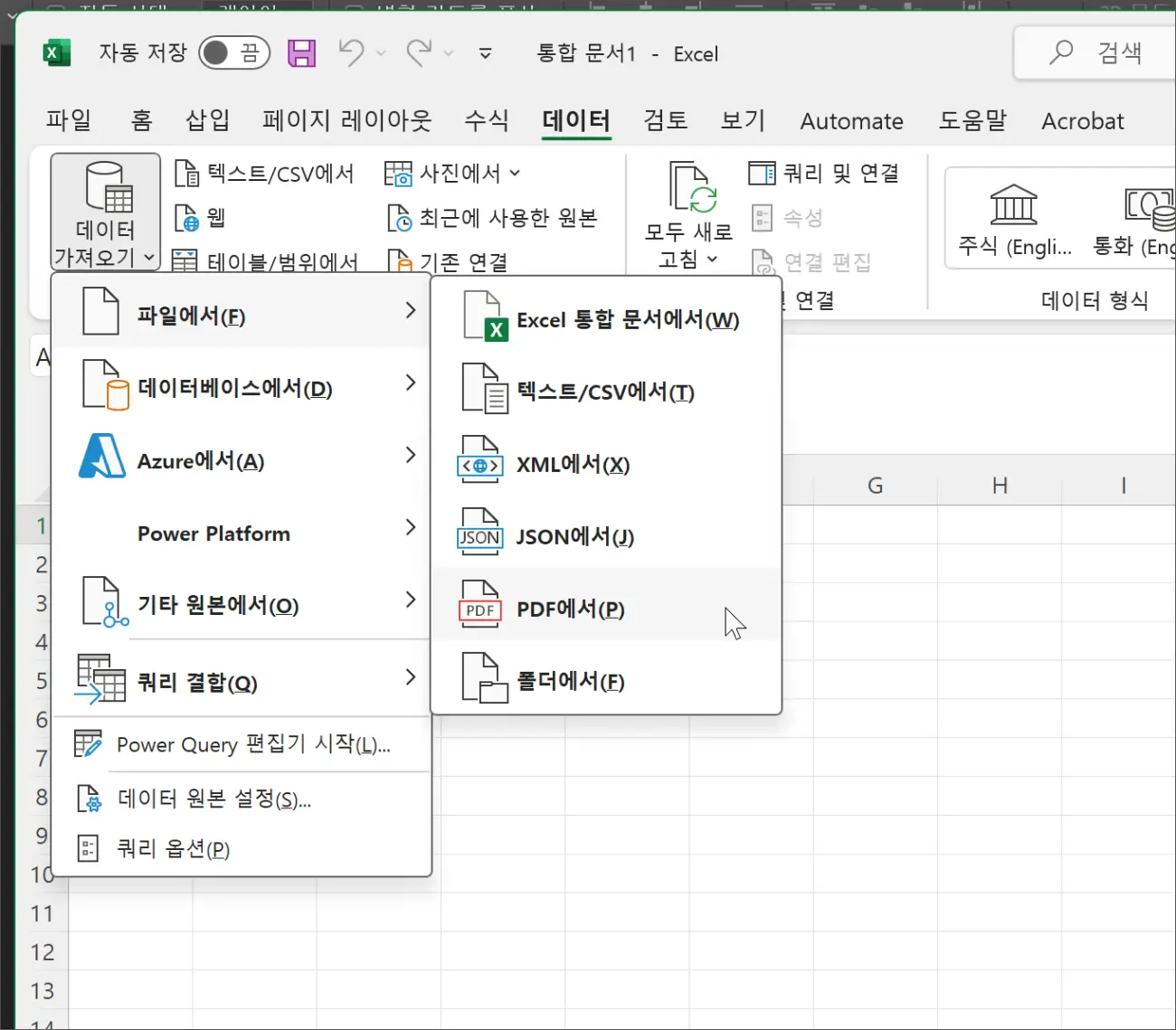Open the Acrobat tab
1176x1030 pixels.
pos(1083,121)
